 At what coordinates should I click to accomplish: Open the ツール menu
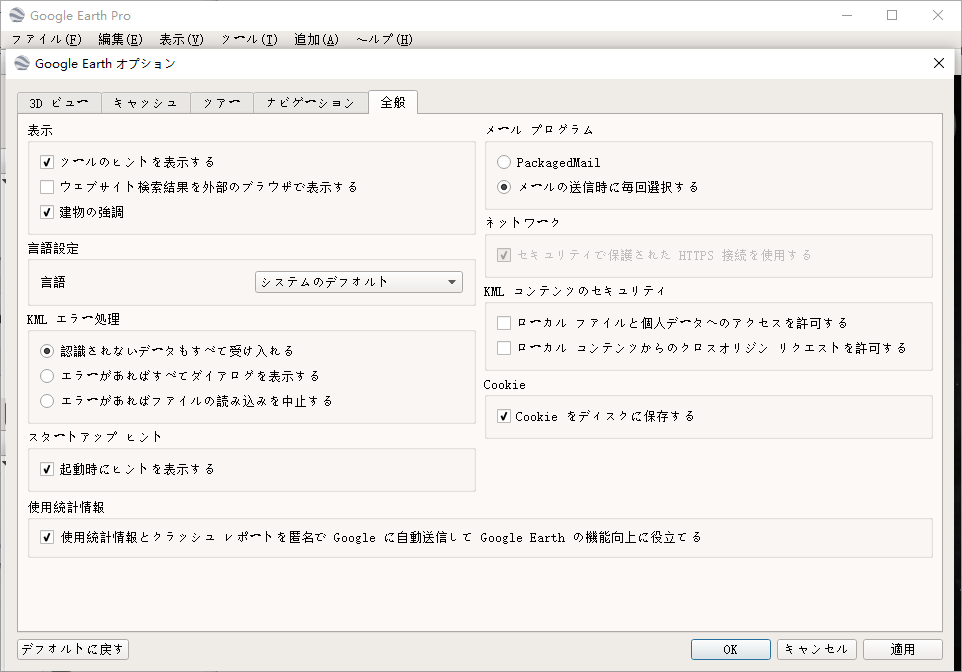pyautogui.click(x=249, y=39)
